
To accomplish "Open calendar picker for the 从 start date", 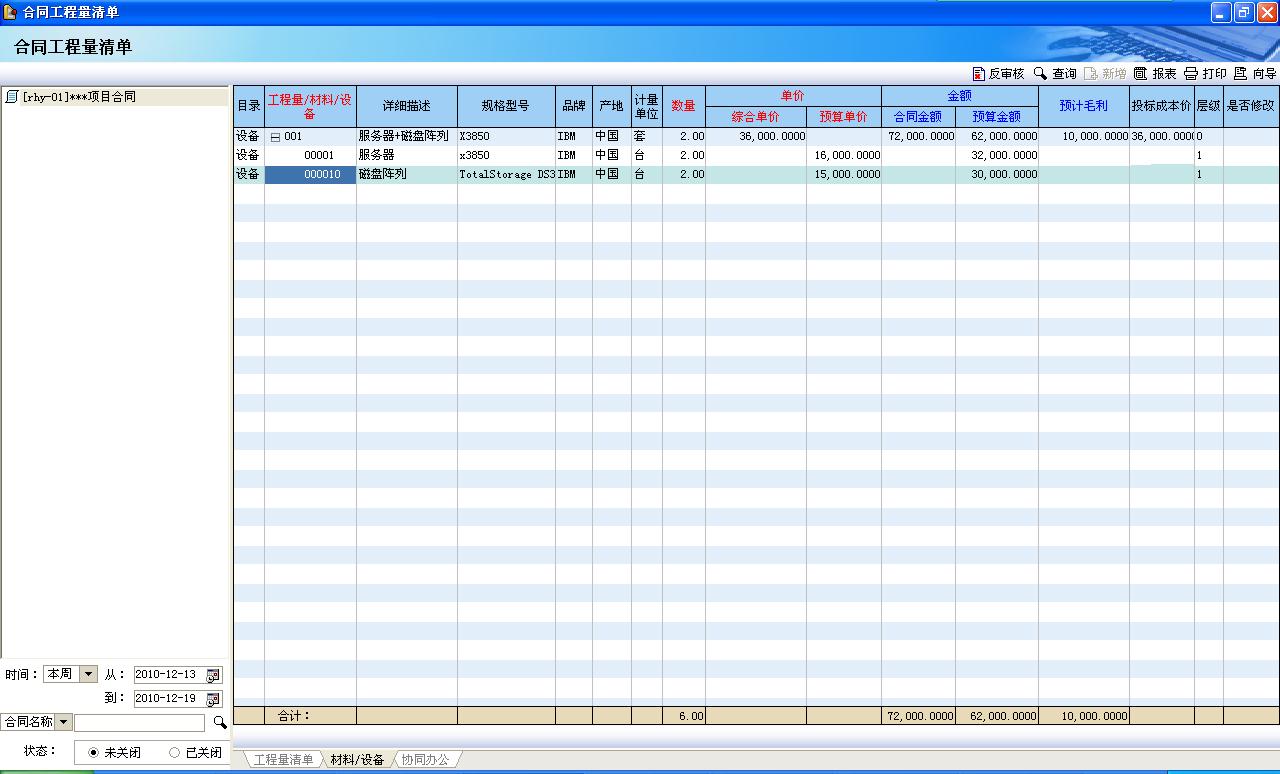I will coord(213,675).
